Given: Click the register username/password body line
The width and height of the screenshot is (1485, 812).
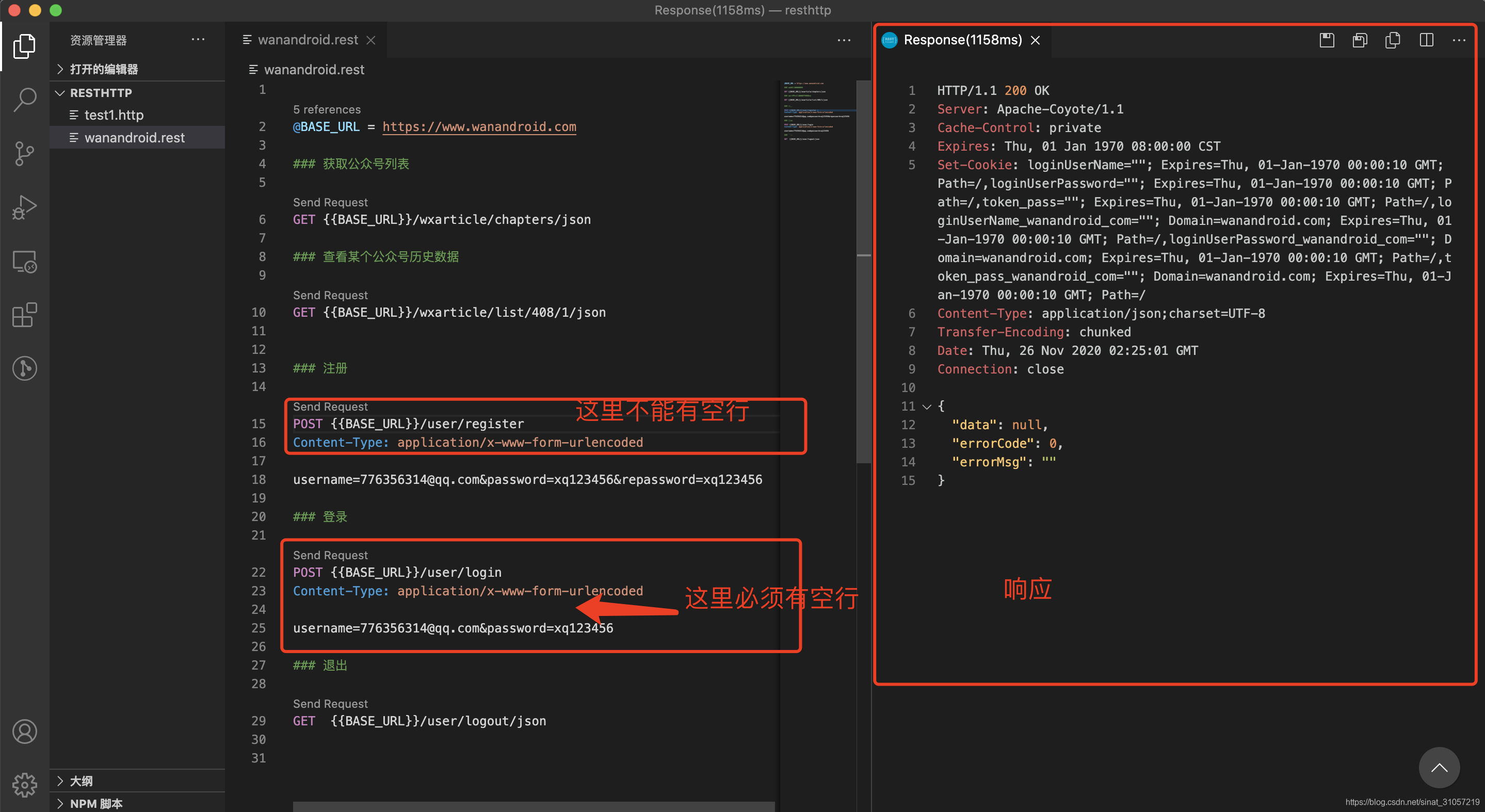Looking at the screenshot, I should [527, 479].
